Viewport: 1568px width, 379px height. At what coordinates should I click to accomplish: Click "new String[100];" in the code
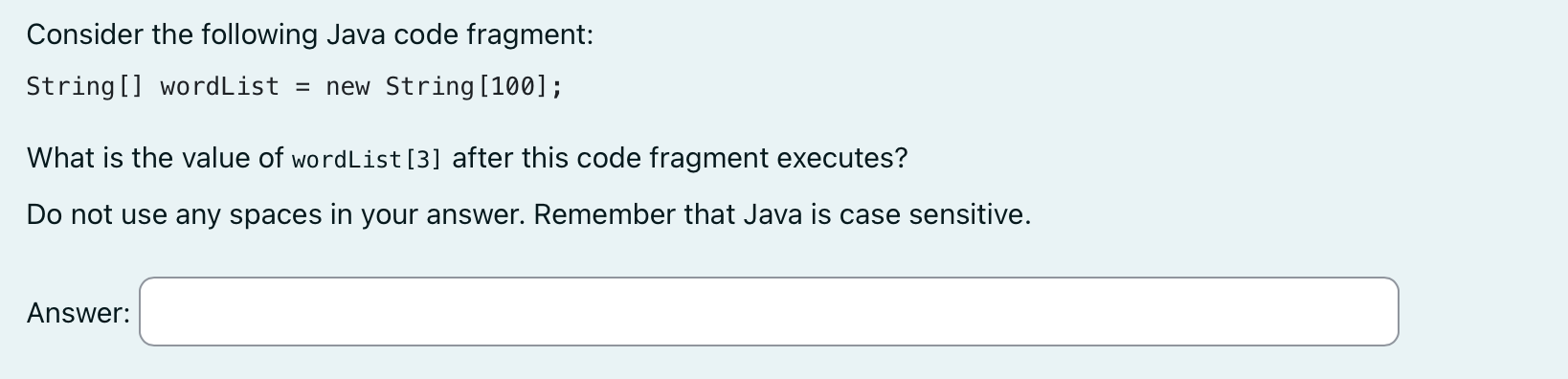coord(444,86)
